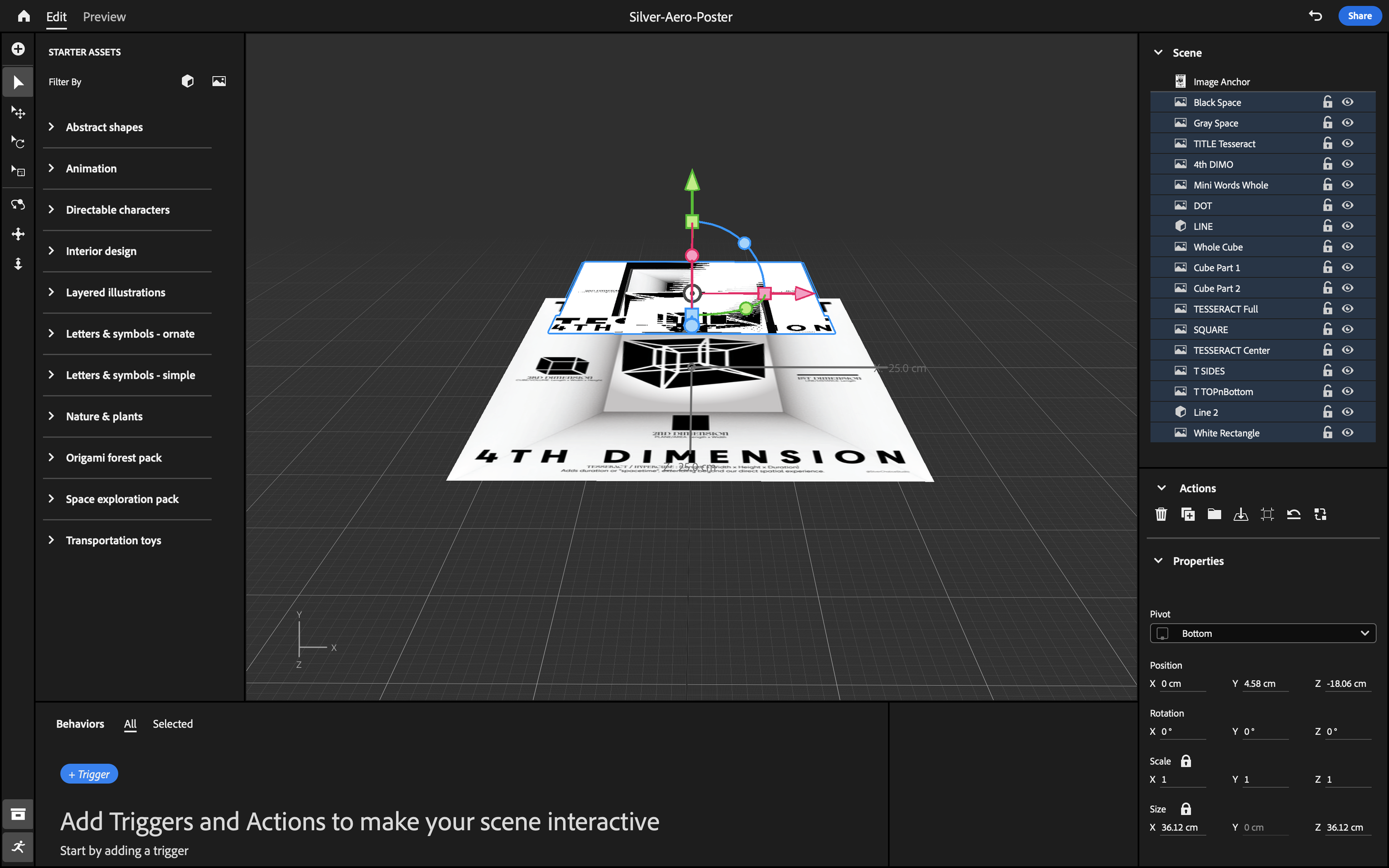Toggle visibility of White Rectangle
This screenshot has height=868, width=1389.
(x=1348, y=433)
